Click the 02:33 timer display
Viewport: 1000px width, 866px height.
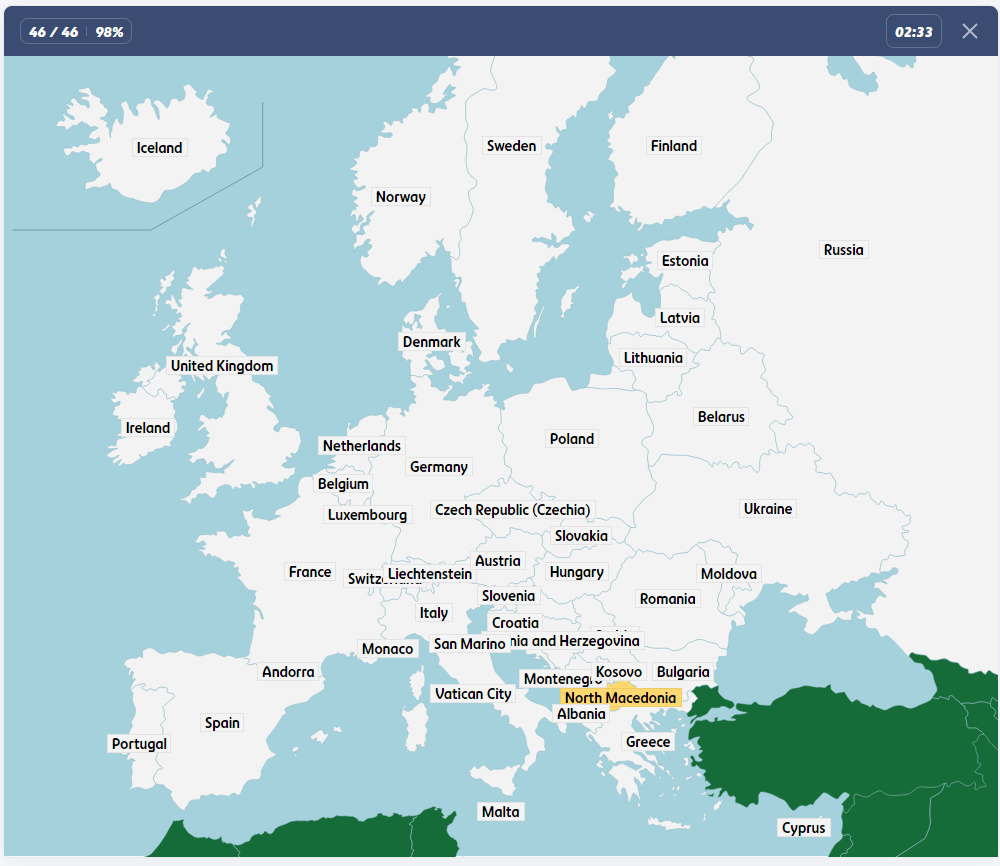[913, 32]
